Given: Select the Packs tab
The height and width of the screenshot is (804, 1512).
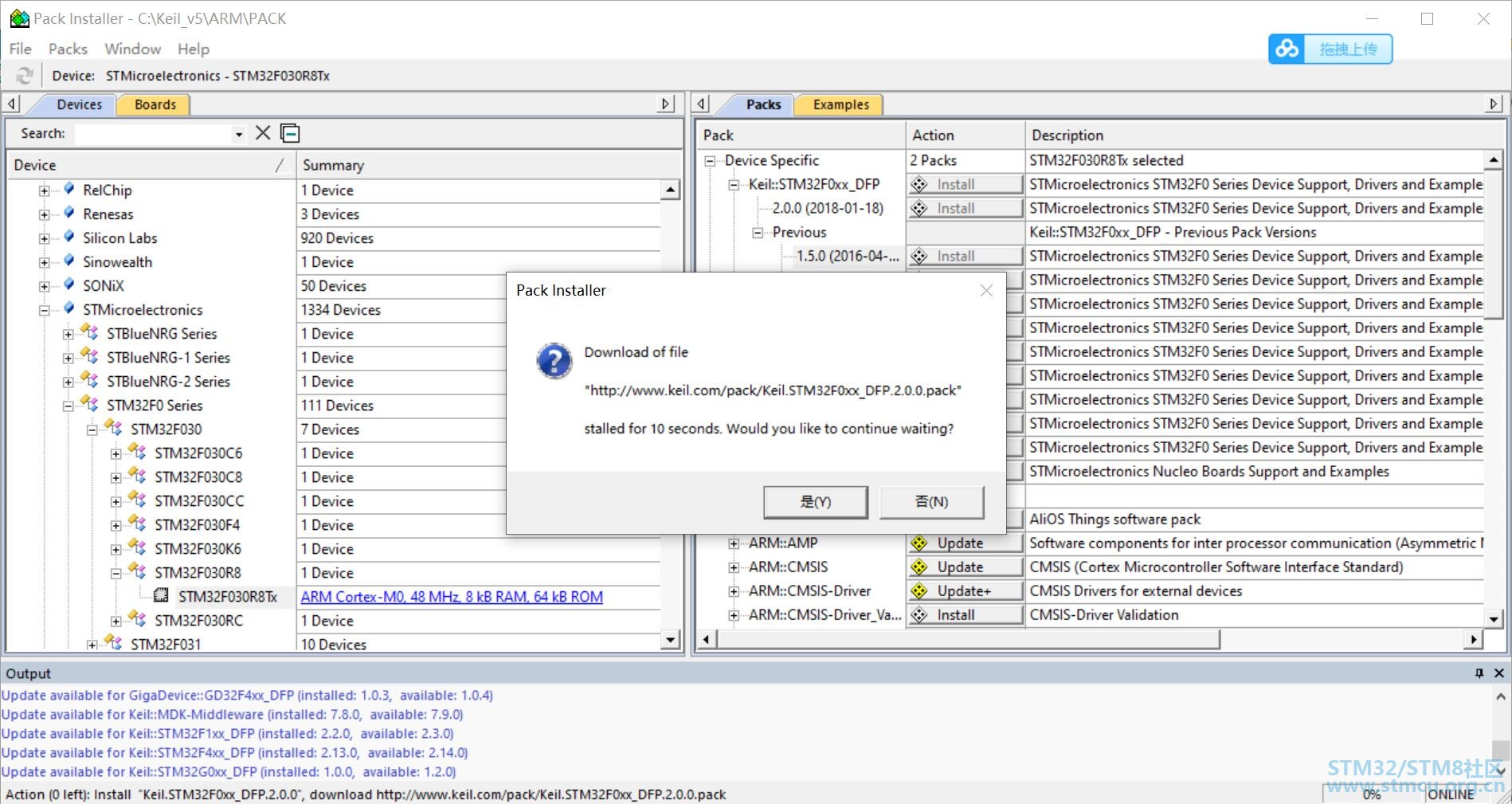Looking at the screenshot, I should [763, 104].
